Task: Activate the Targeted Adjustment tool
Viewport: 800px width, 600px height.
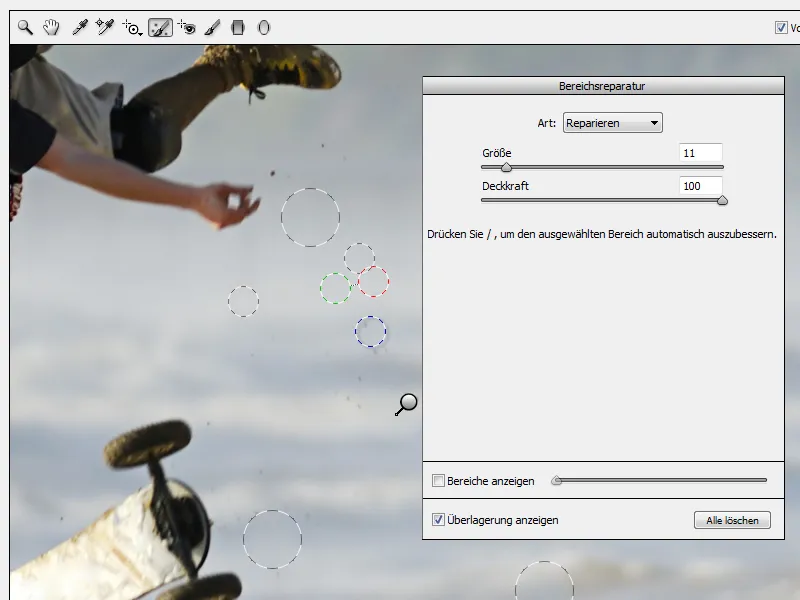Action: pyautogui.click(x=132, y=28)
